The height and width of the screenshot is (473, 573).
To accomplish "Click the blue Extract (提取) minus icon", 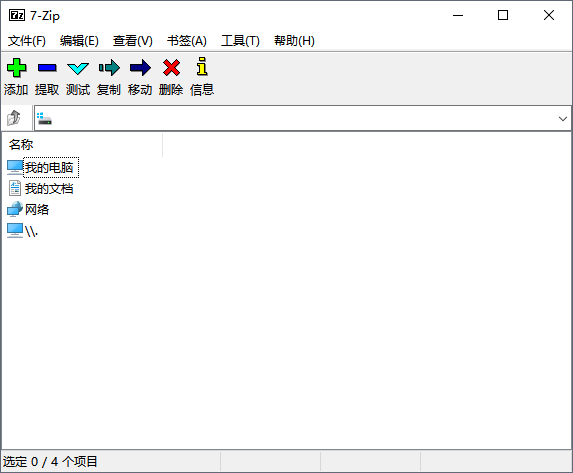I will click(47, 68).
